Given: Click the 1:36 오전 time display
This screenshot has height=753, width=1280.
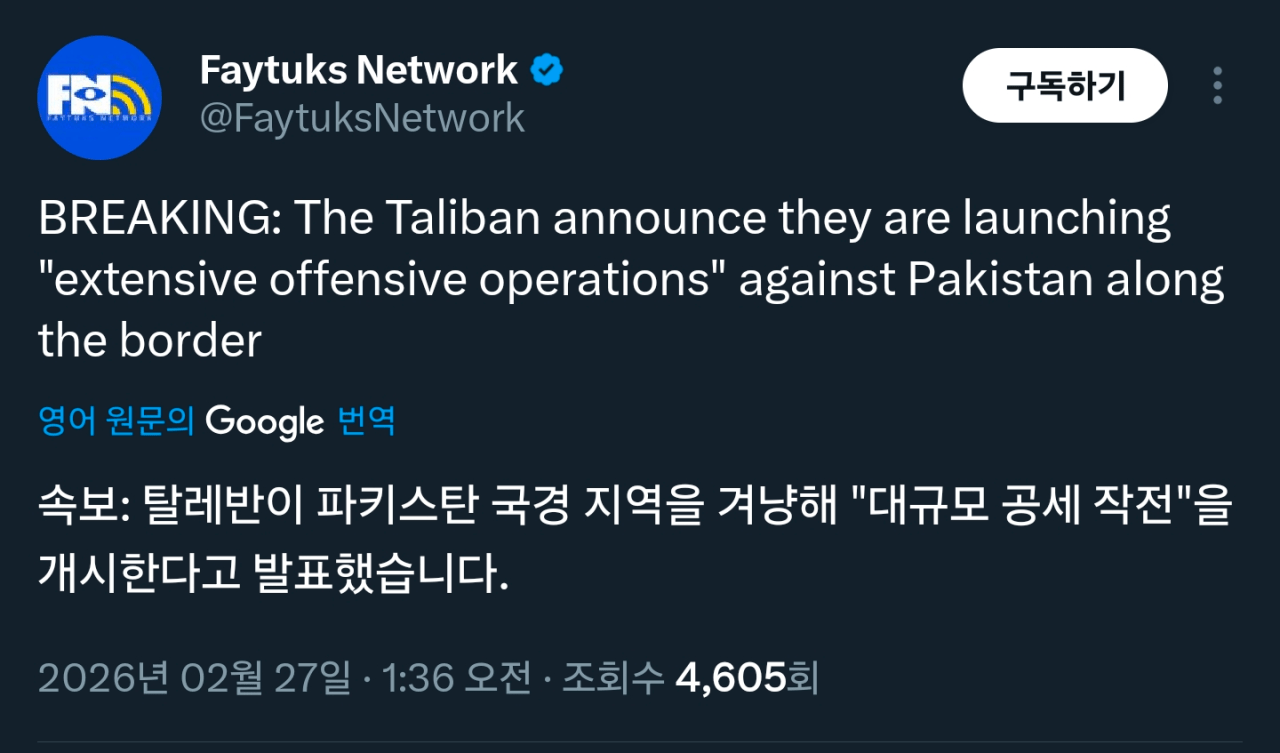Looking at the screenshot, I should tap(459, 677).
